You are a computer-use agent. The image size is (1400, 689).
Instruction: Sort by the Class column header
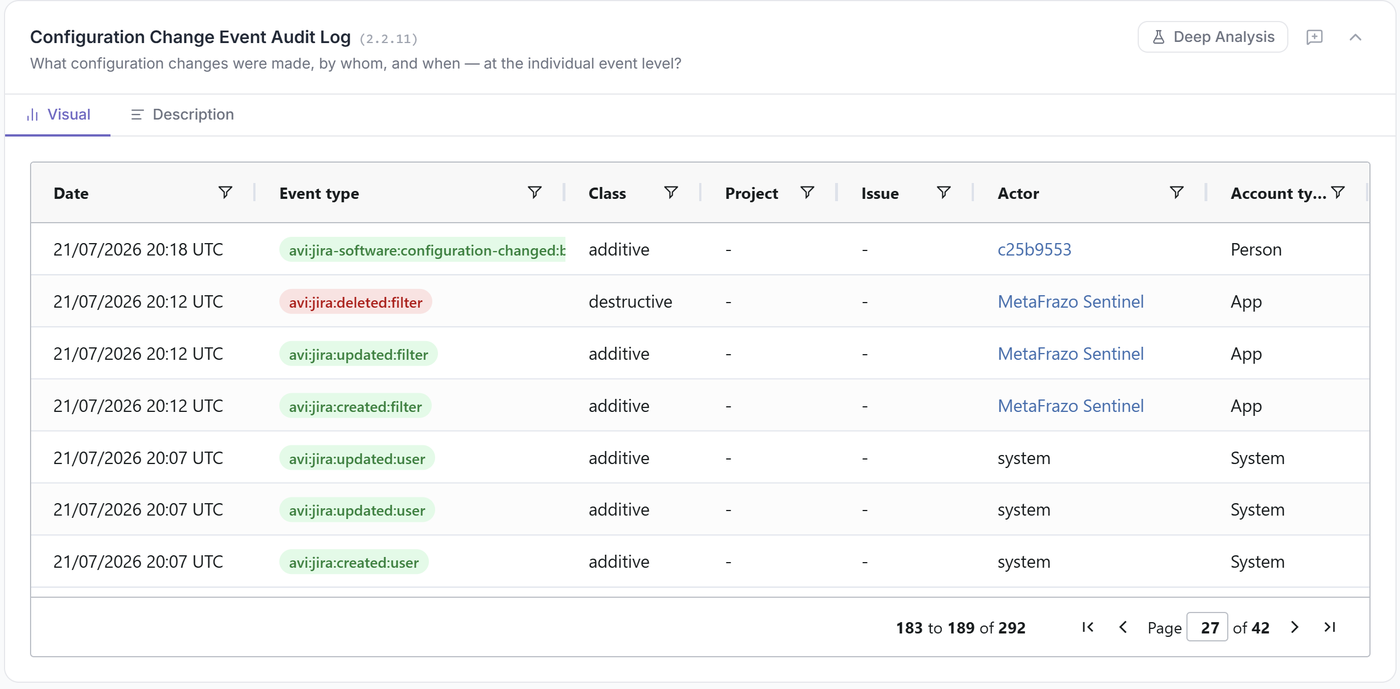607,193
